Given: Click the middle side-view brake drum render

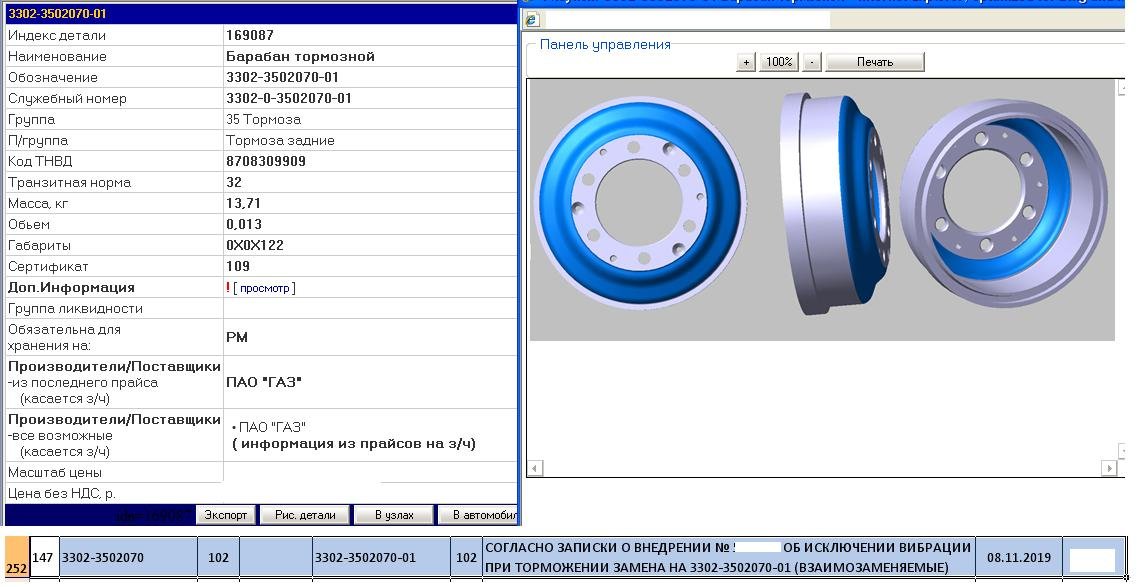Looking at the screenshot, I should [x=835, y=203].
